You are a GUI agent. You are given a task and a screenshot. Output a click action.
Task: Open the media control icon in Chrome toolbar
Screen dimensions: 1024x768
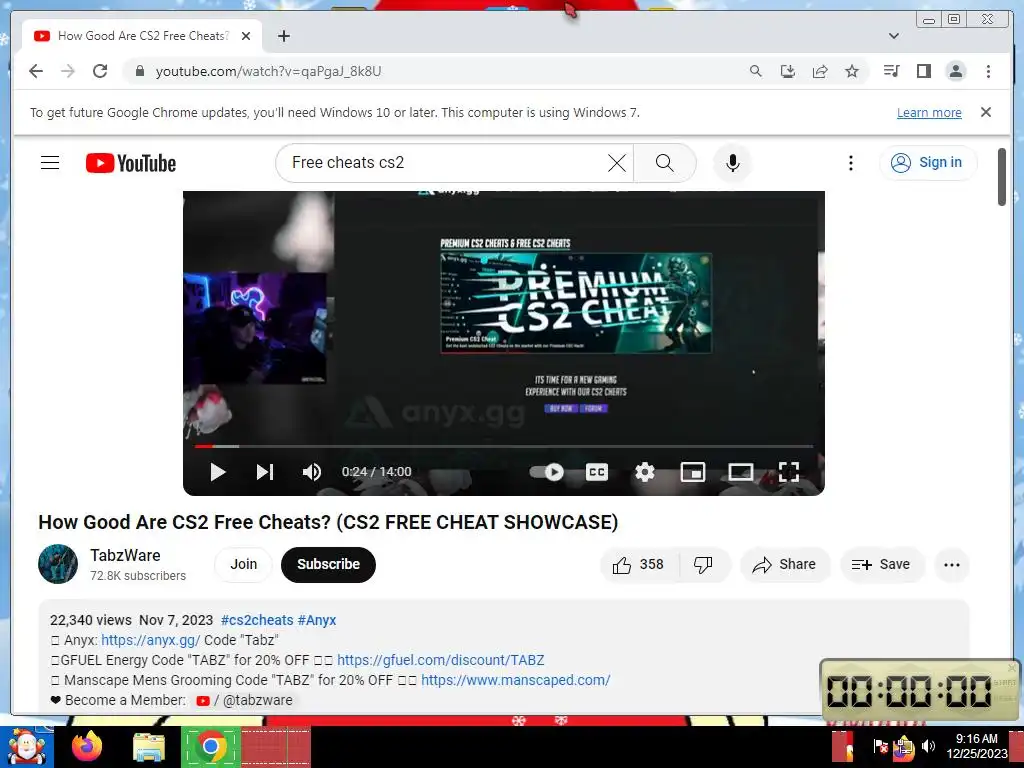pos(891,71)
